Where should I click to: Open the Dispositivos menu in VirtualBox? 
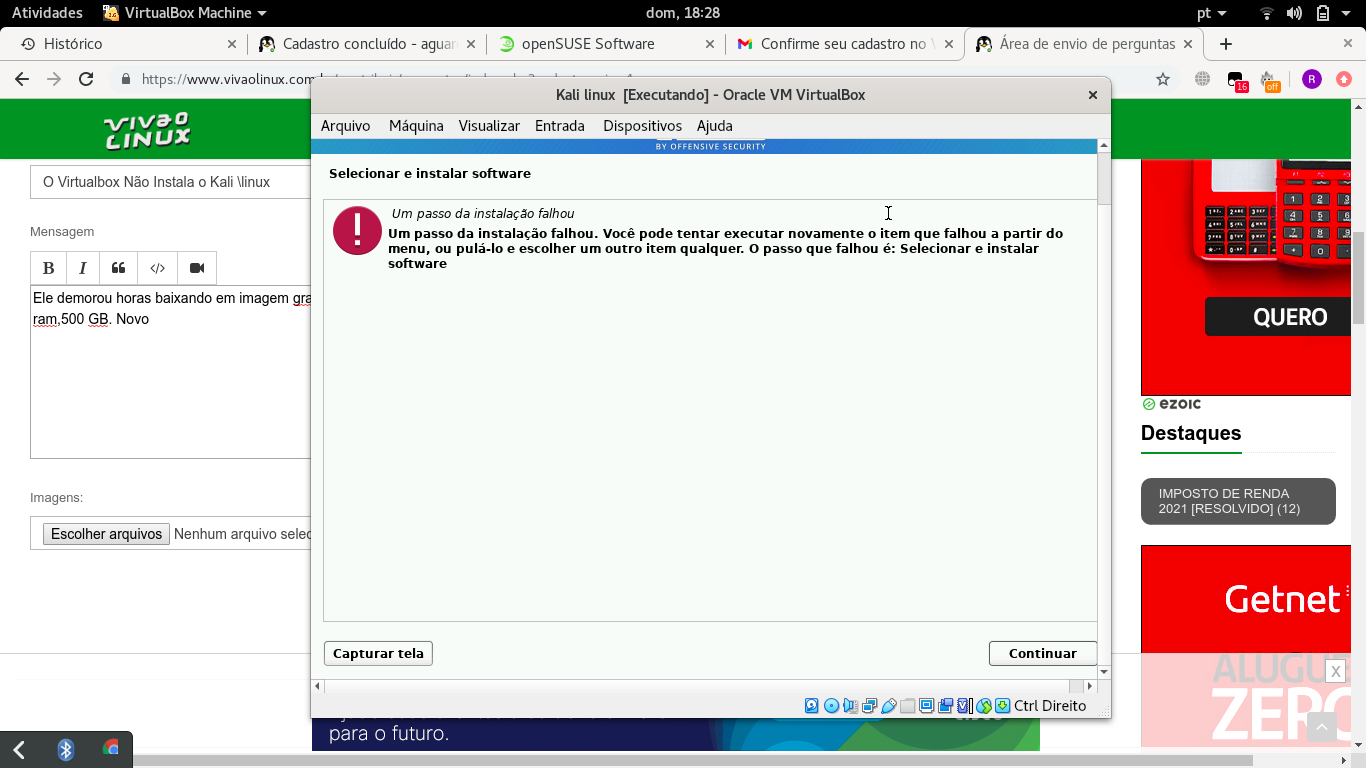642,126
